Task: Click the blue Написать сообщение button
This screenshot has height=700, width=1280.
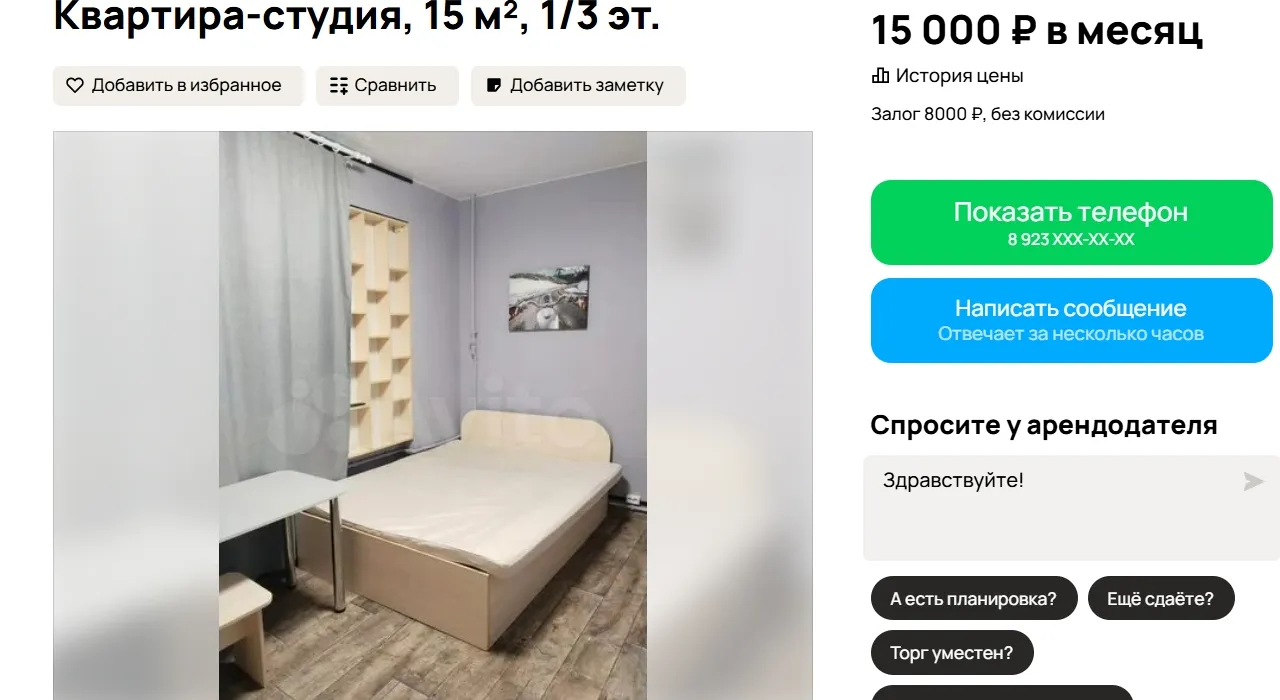Action: (1071, 320)
